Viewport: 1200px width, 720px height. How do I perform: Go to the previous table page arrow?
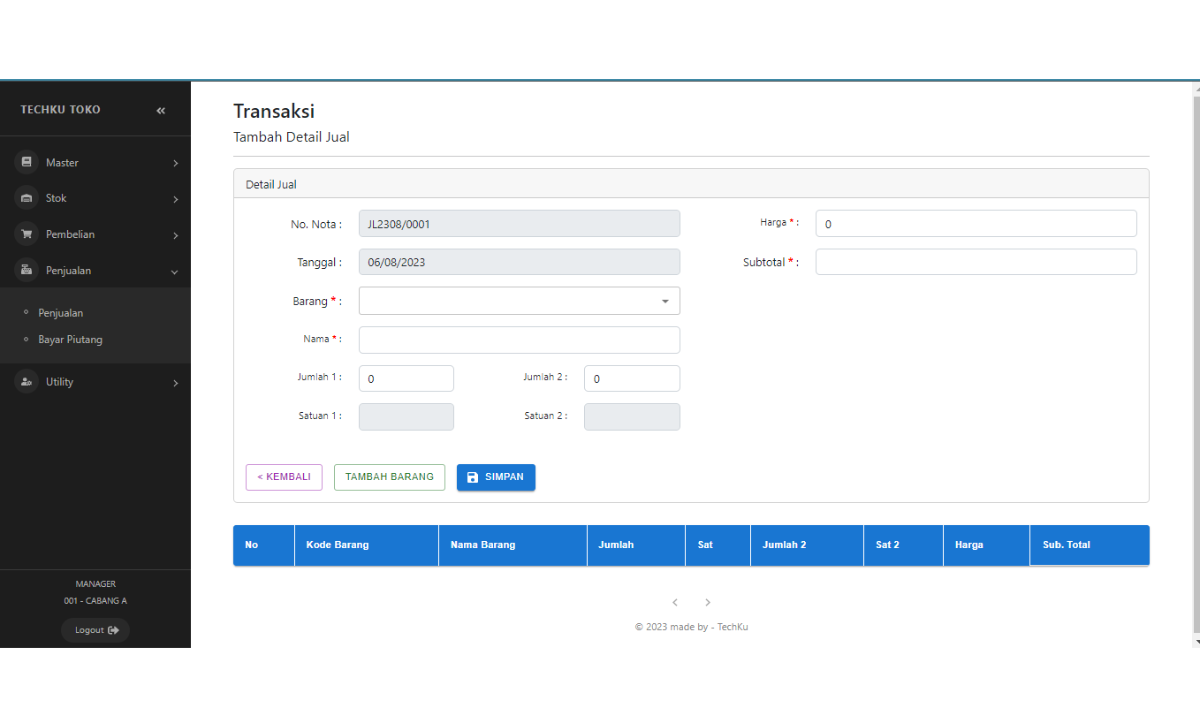click(675, 602)
